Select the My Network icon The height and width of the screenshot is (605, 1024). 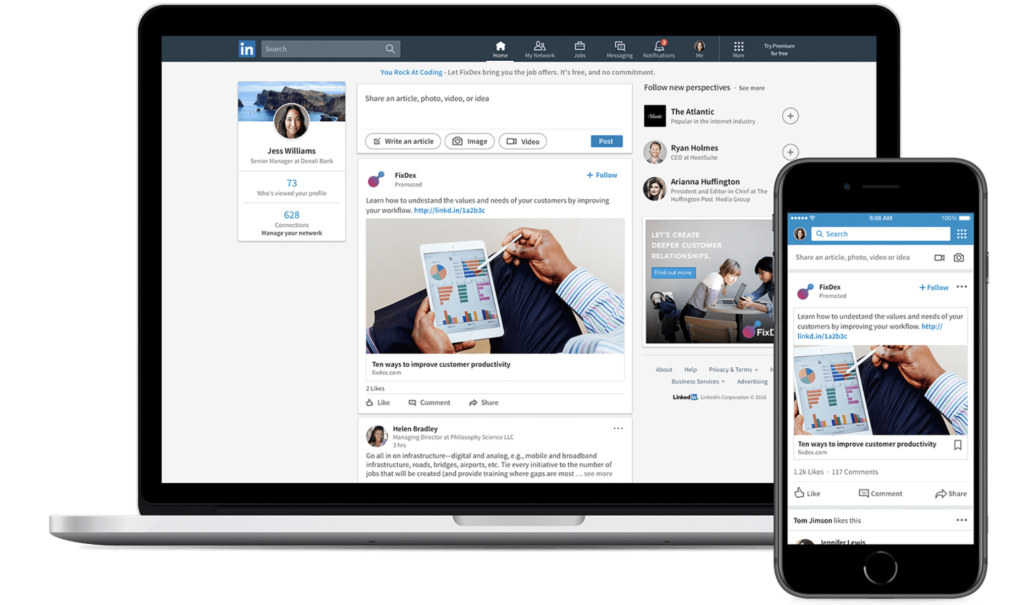tap(539, 47)
